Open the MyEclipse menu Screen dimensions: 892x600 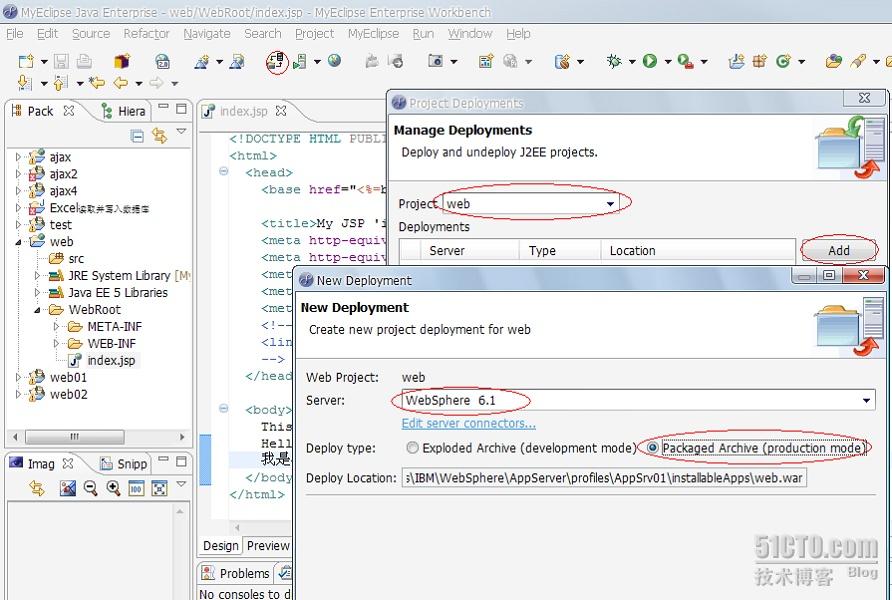click(373, 33)
